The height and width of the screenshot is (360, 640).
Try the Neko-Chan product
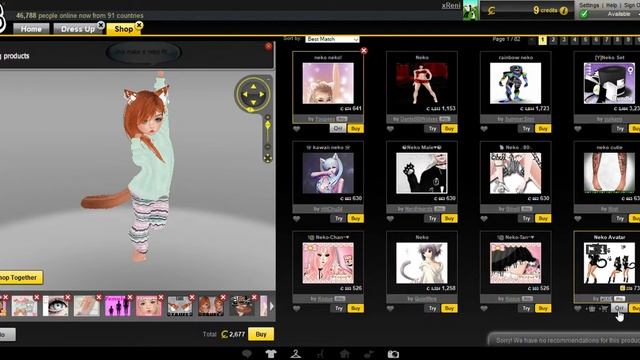338,308
